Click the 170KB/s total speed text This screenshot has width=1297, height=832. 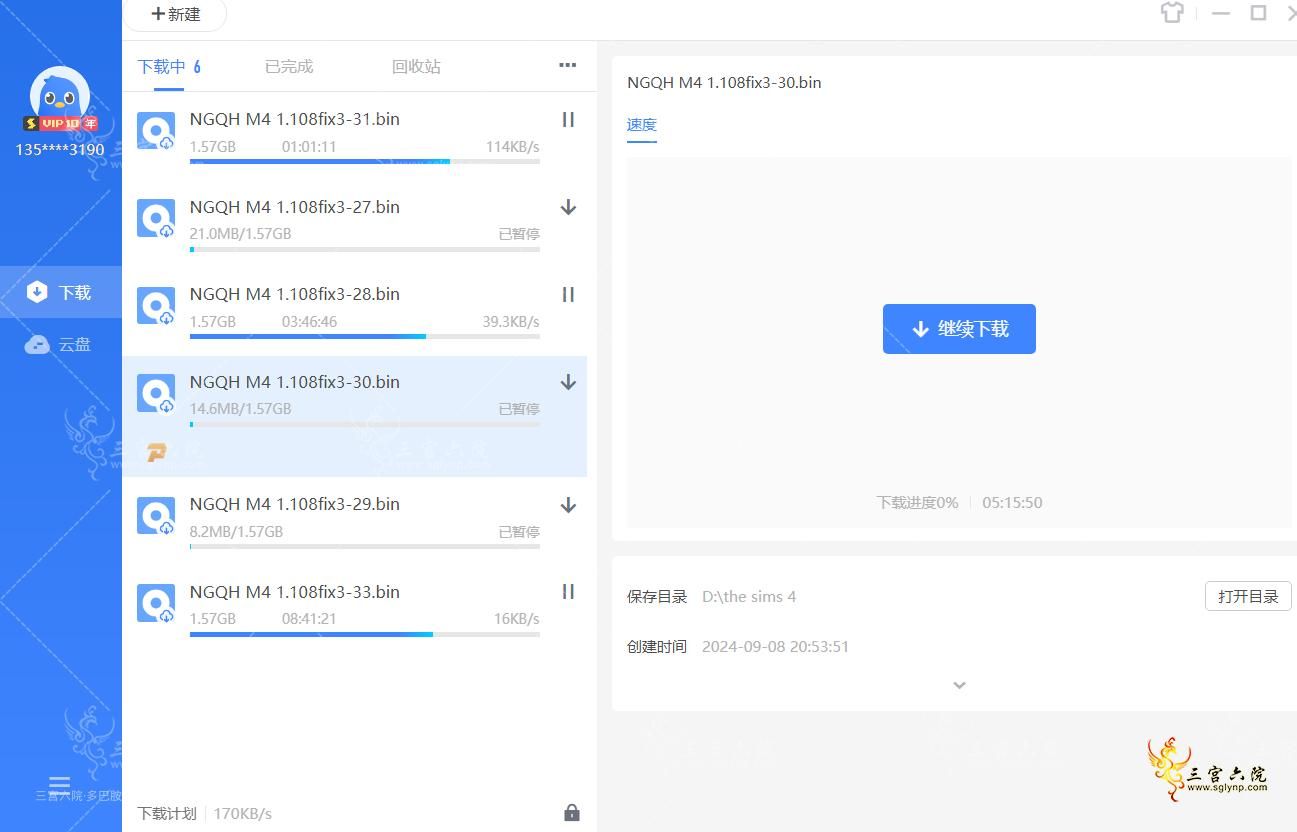(x=242, y=813)
